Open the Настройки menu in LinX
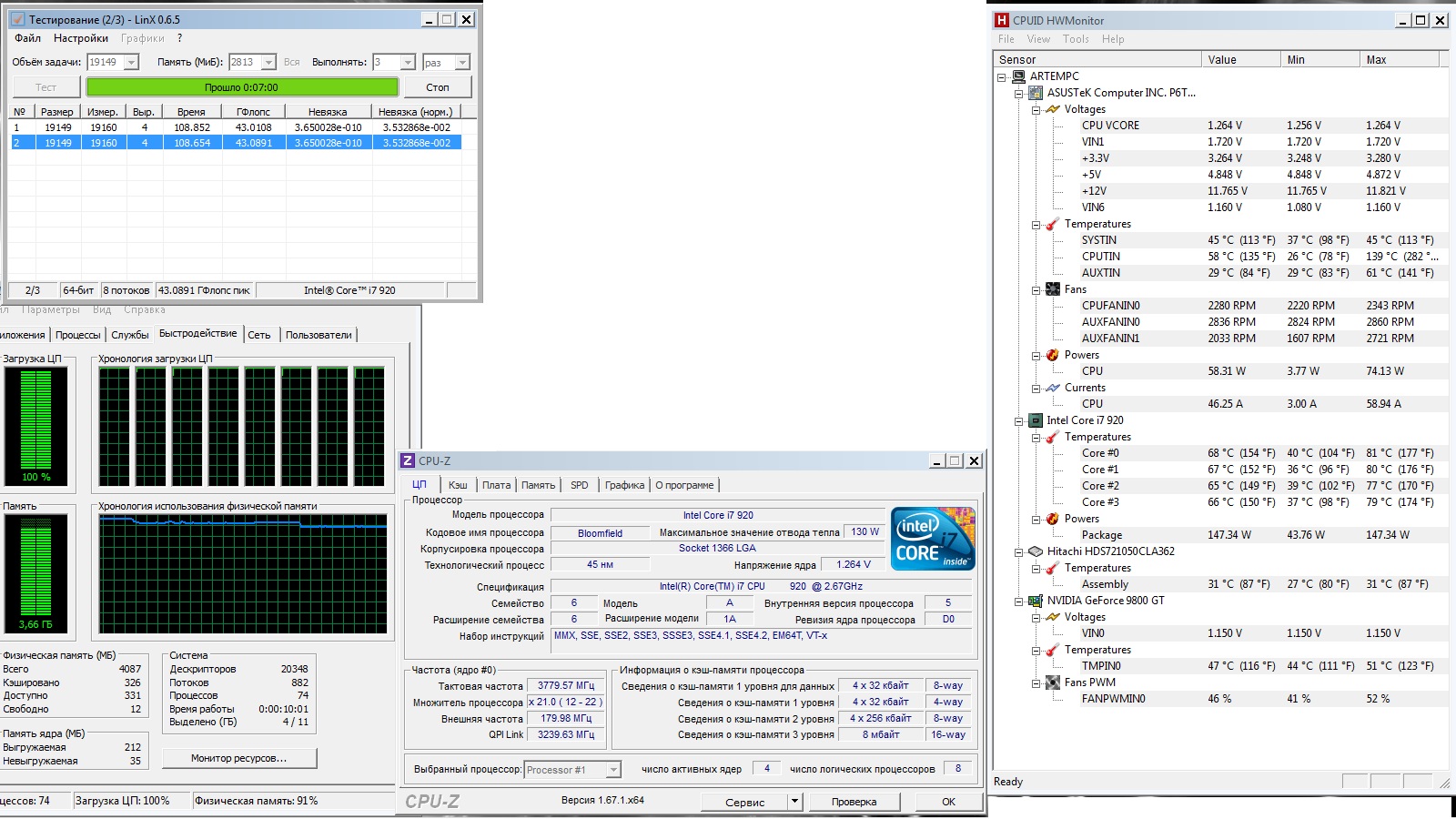Image resolution: width=1456 pixels, height=819 pixels. (x=81, y=38)
